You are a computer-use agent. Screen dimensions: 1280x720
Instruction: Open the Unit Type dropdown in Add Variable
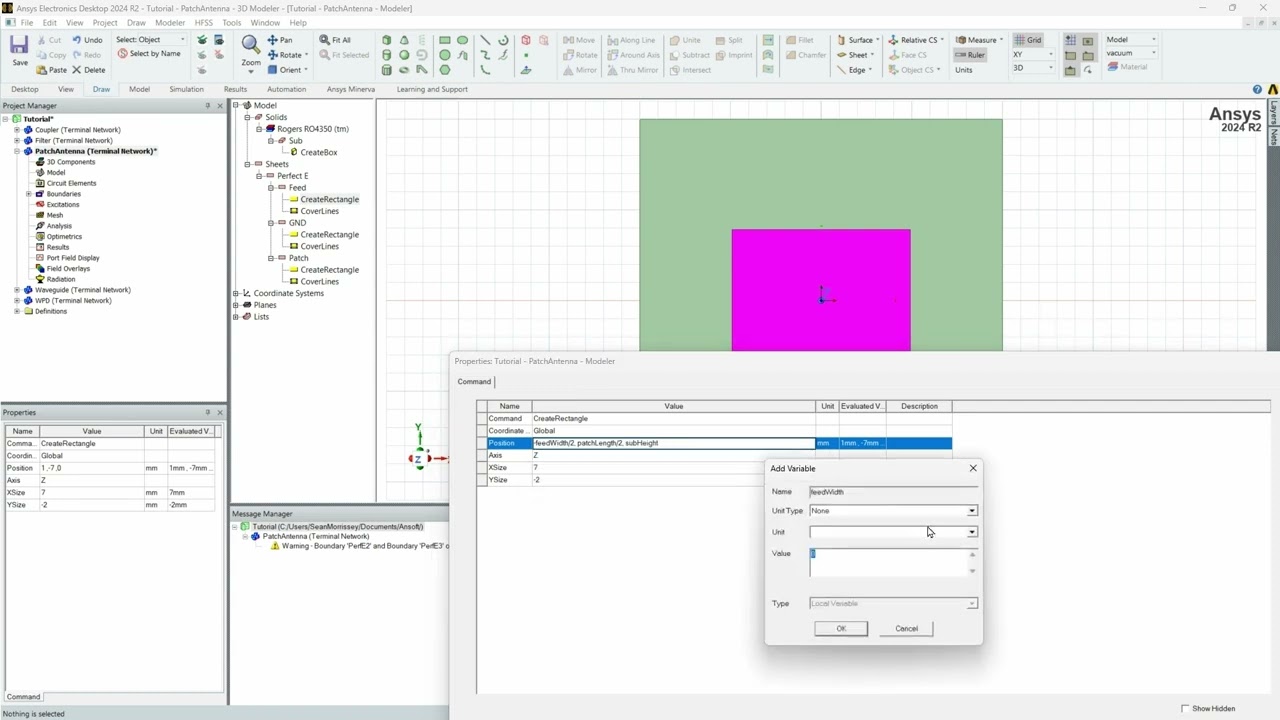(972, 511)
